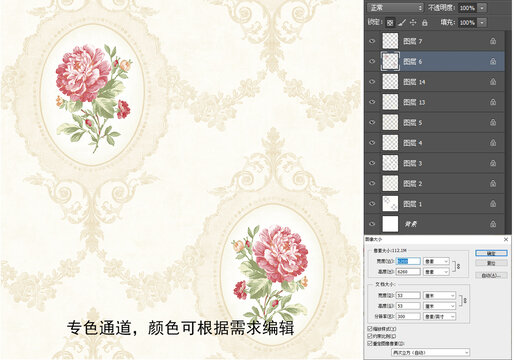Screen dimensions: 515x360
Task: Click the 图层 1 layer thumbnail
Action: point(390,204)
